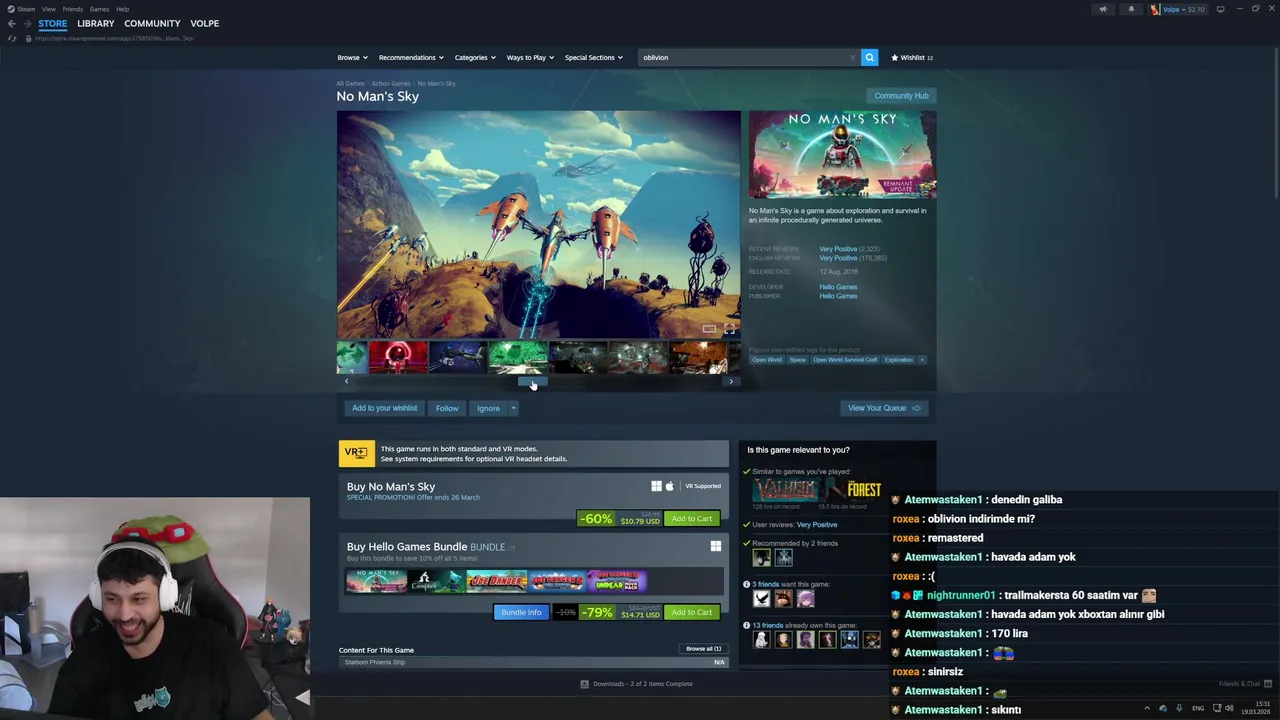
Task: Show hidden tray icons chevron
Action: pos(1147,708)
